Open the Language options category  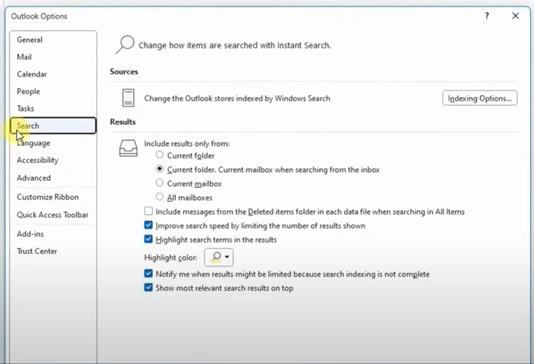click(33, 143)
